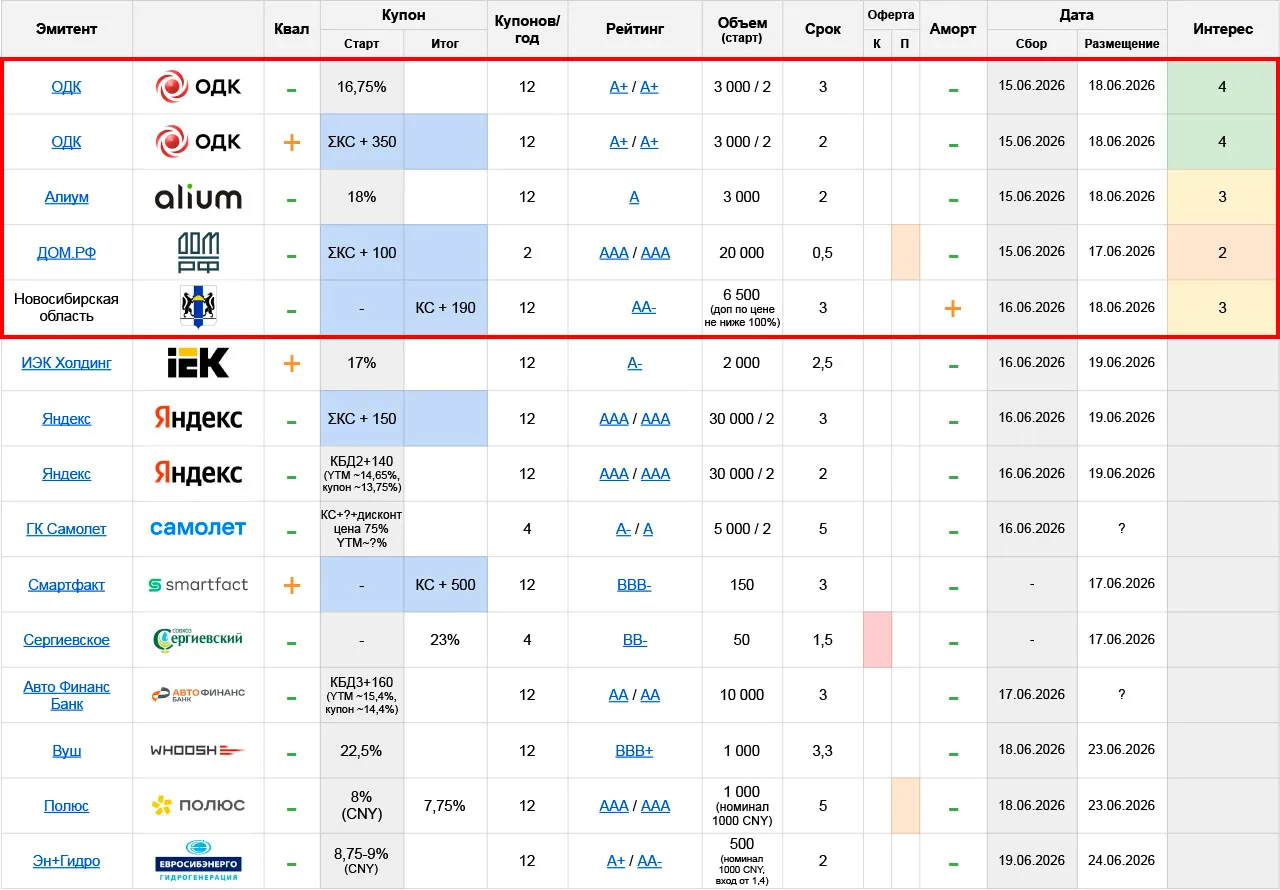Screen dimensions: 1280x890
Task: Open the BBB- rating link for Смартфакт
Action: click(634, 585)
